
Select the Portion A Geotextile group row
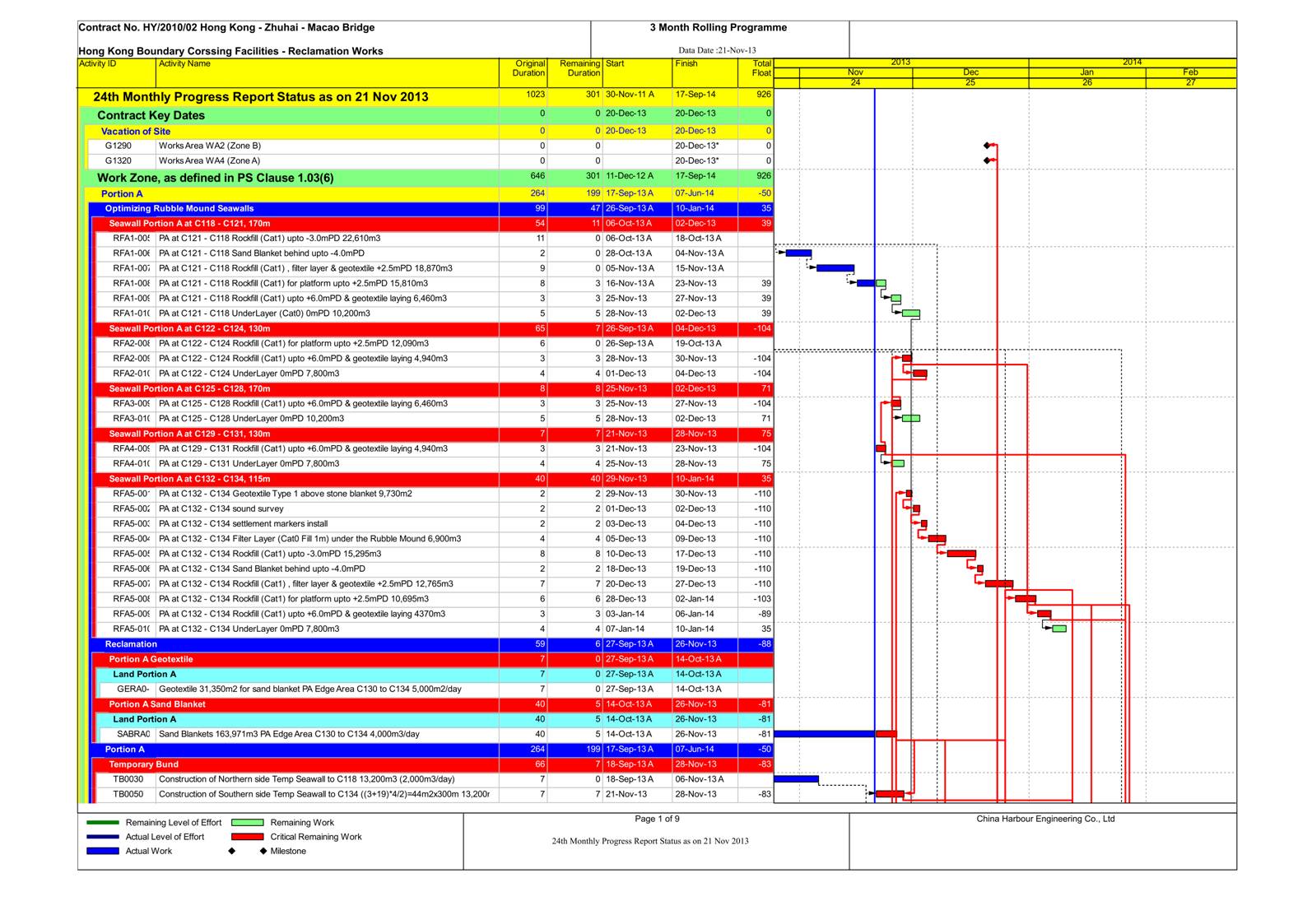click(x=433, y=659)
